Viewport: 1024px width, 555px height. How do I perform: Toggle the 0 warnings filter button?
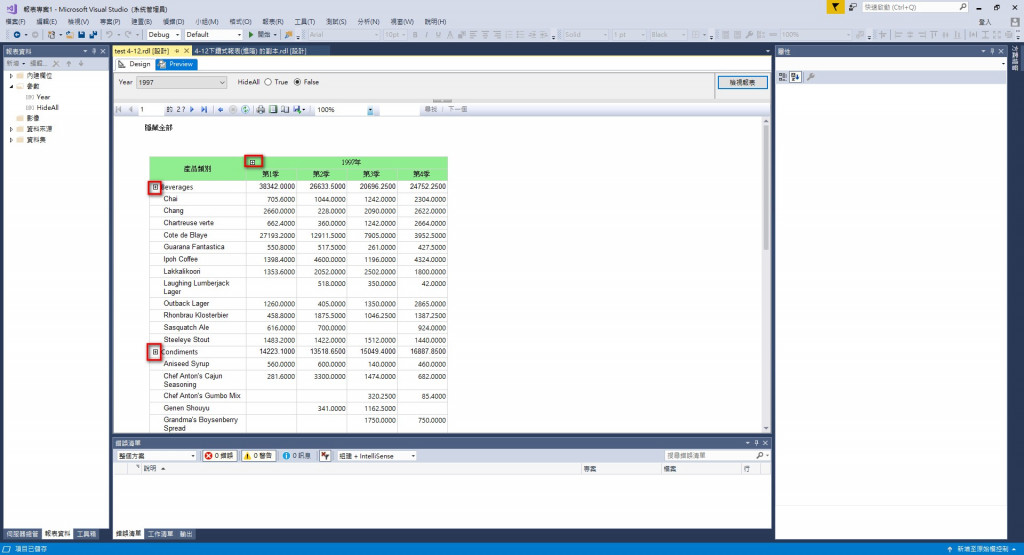258,456
